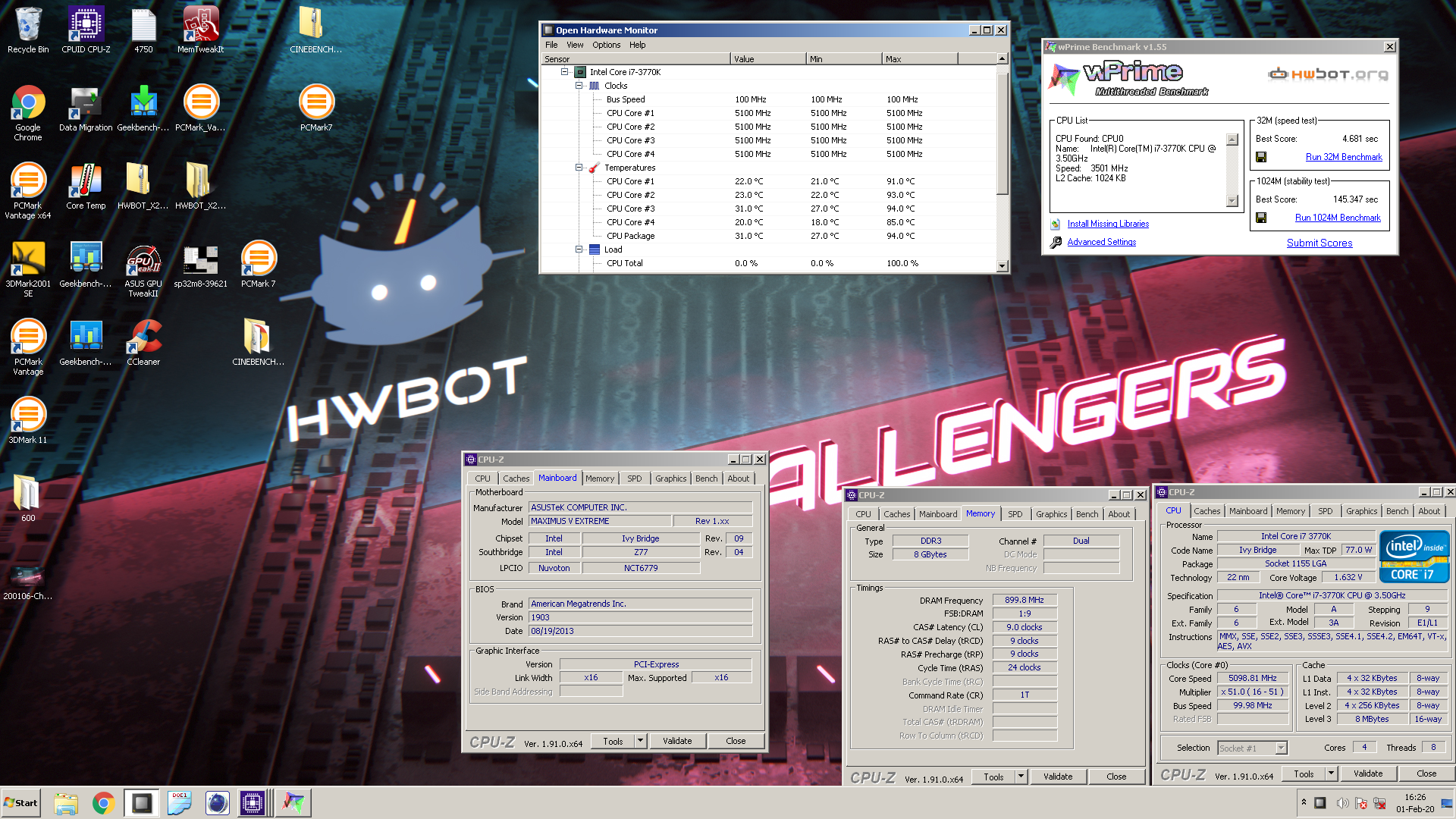
Task: Open Data Migration desktop icon
Action: click(x=86, y=108)
